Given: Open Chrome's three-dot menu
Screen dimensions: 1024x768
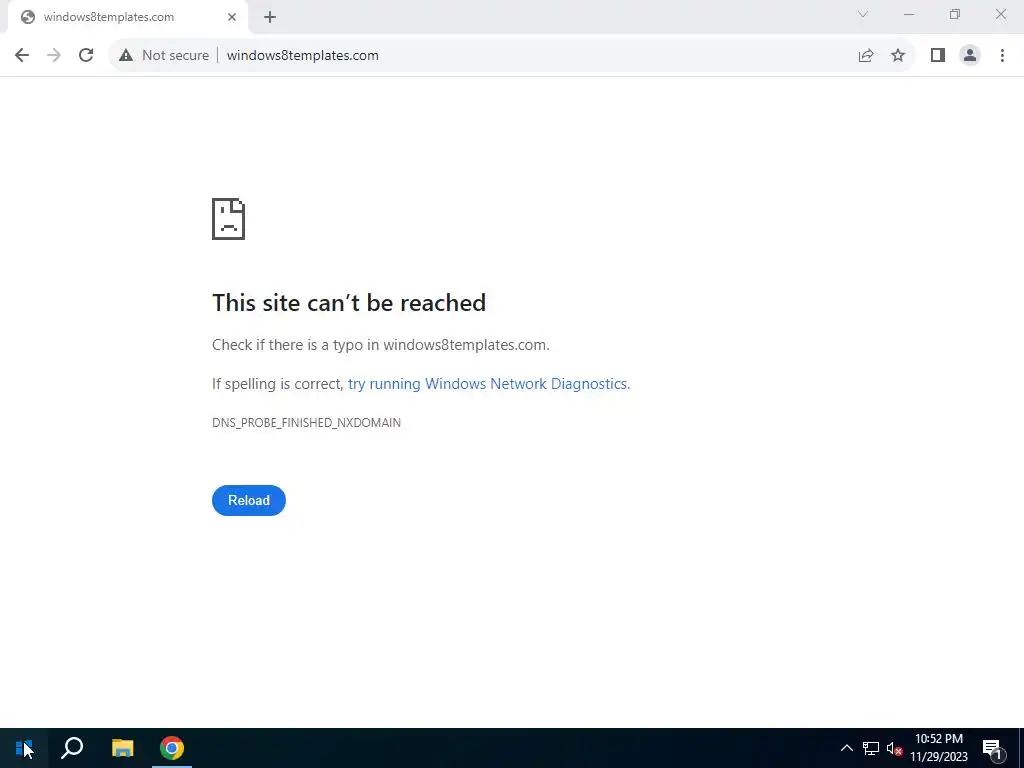Looking at the screenshot, I should (1002, 56).
